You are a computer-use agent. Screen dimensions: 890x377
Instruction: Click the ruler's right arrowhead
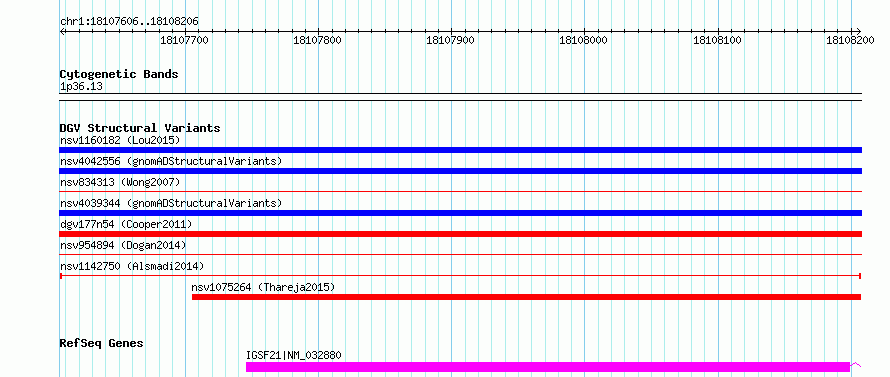858,31
